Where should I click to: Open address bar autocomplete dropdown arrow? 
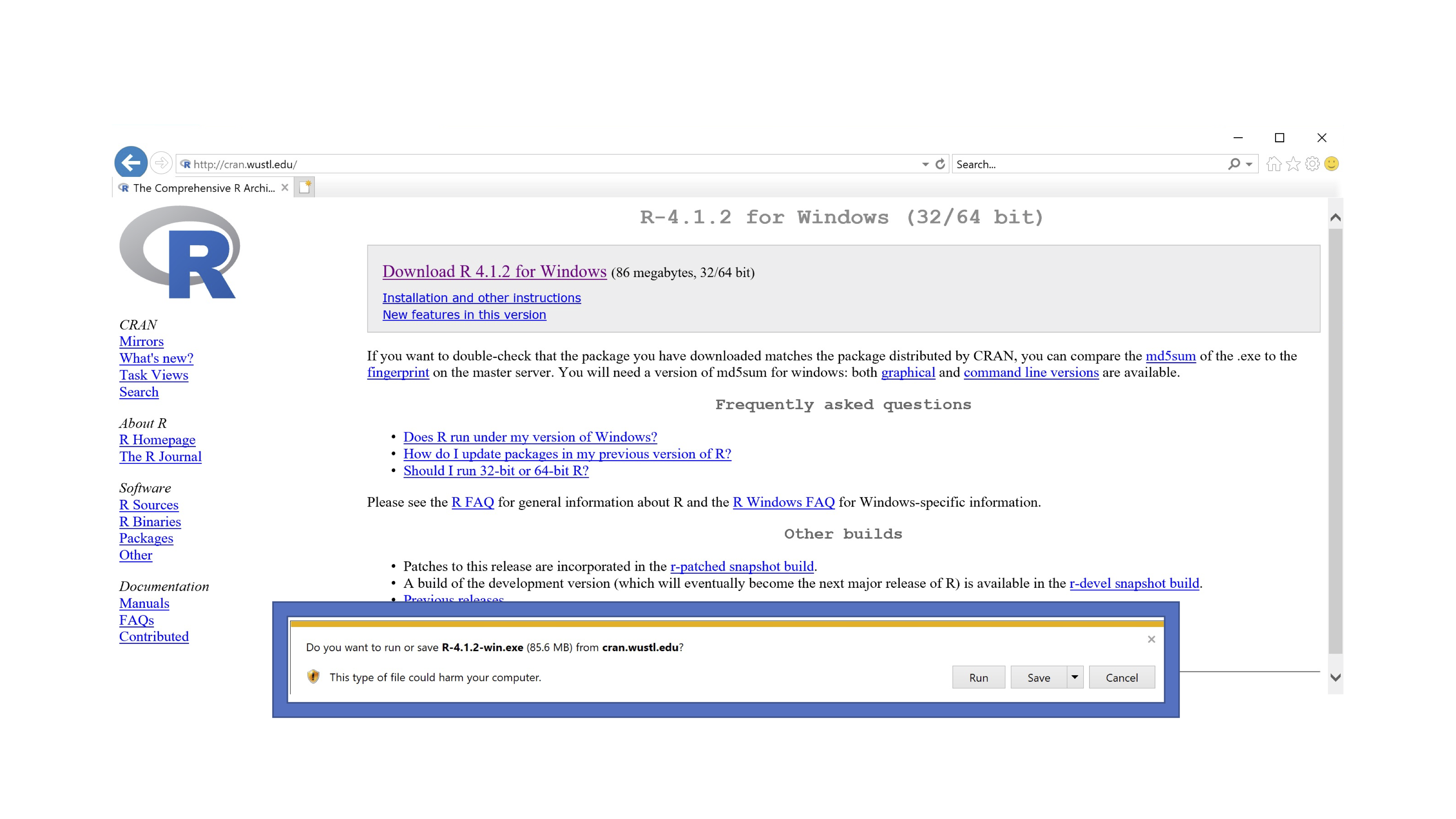click(925, 165)
